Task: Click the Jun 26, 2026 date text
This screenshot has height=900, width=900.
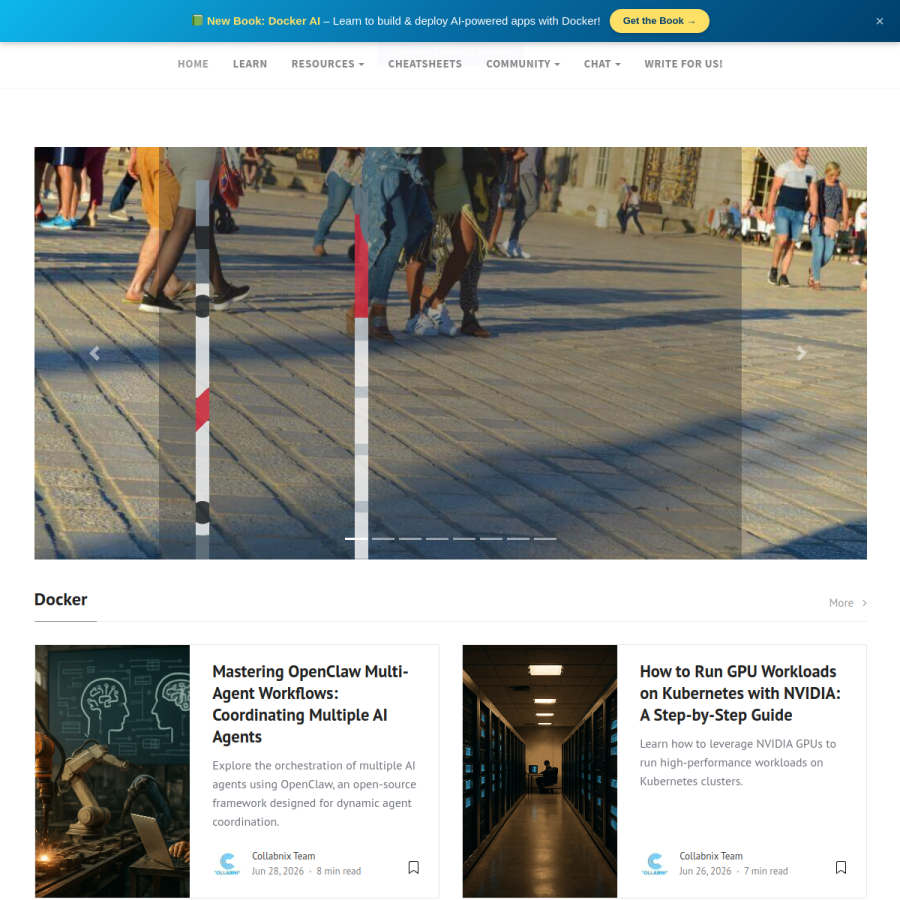Action: point(705,871)
